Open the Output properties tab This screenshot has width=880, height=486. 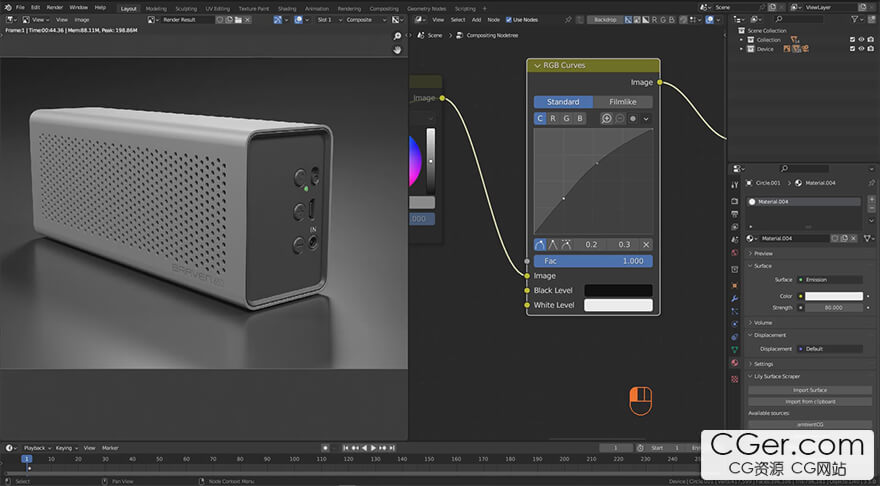[735, 214]
